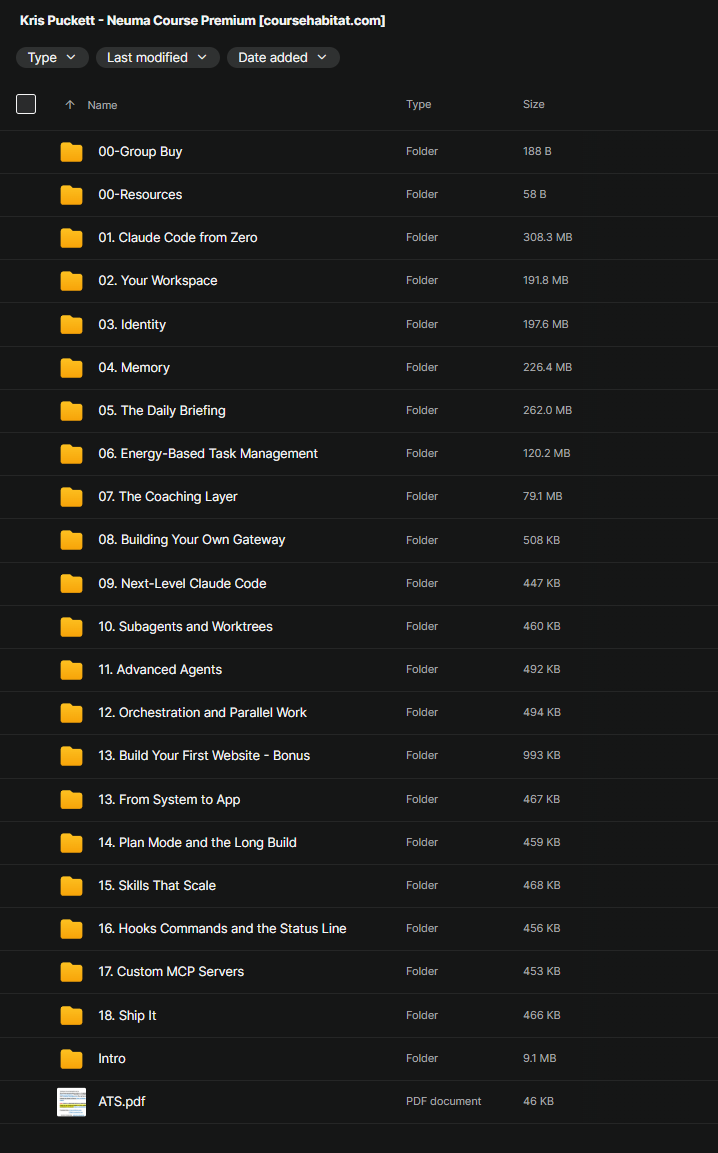Click folder icon for 12. Orchestration and Parallel Work
Image resolution: width=718 pixels, height=1153 pixels.
coord(71,713)
